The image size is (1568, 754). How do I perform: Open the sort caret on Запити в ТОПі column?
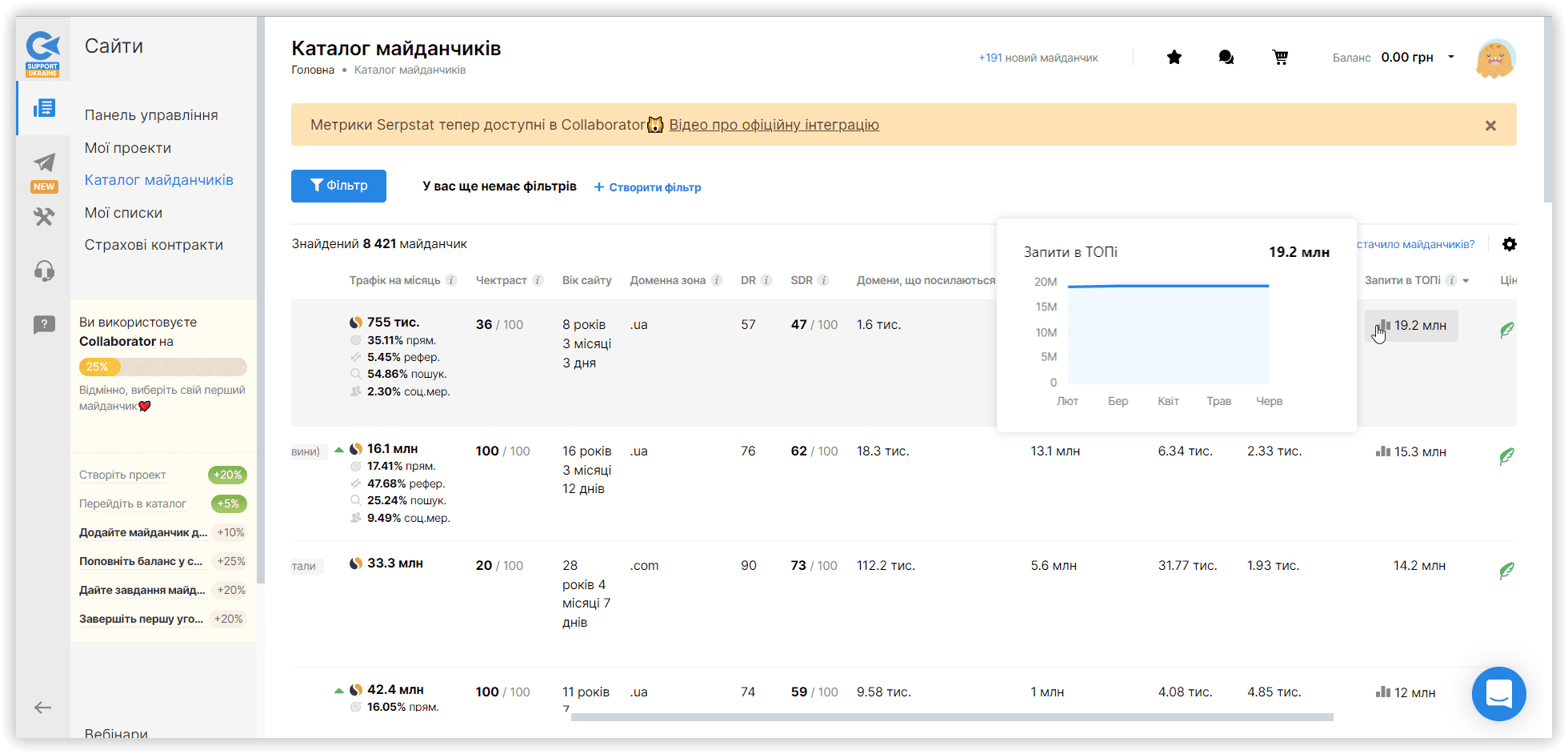tap(1466, 281)
